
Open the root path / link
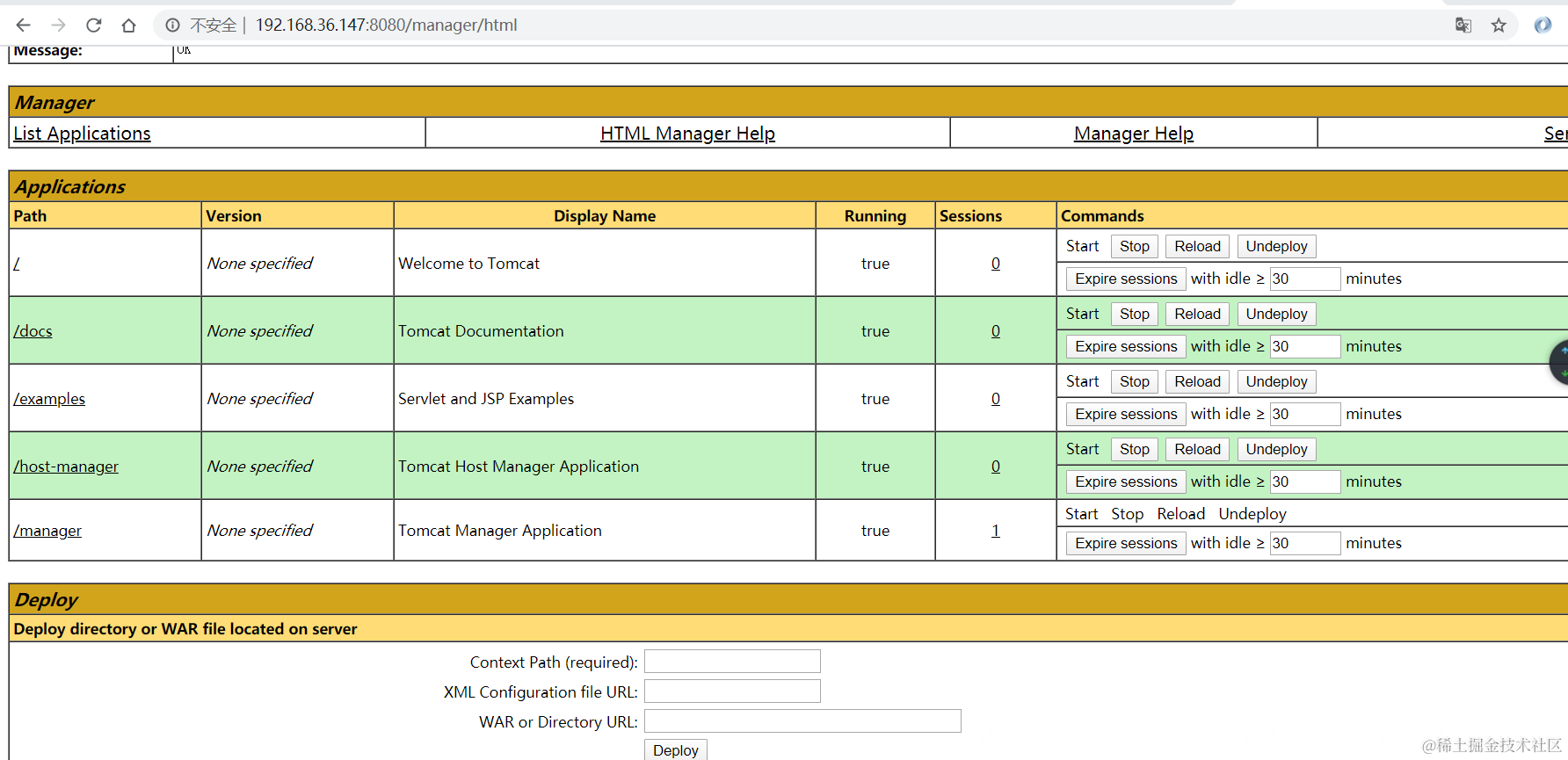tap(17, 263)
